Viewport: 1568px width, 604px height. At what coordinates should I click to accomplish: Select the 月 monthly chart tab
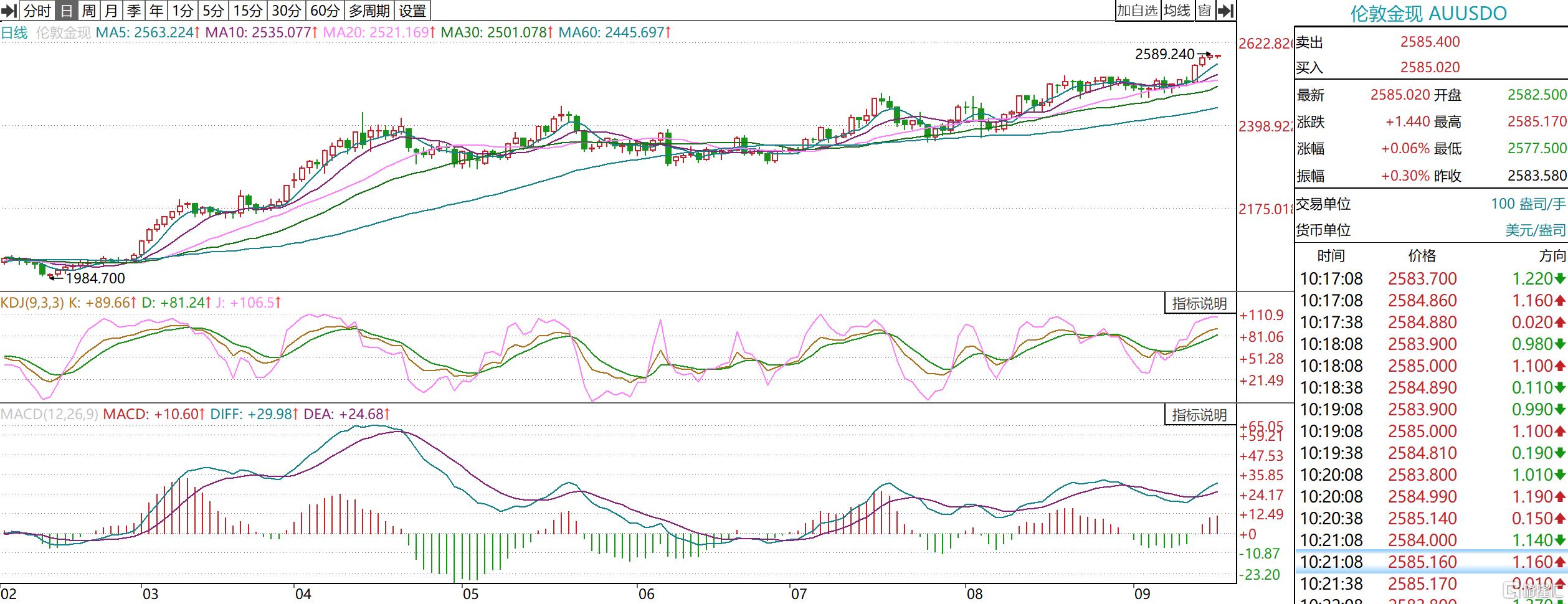point(112,11)
